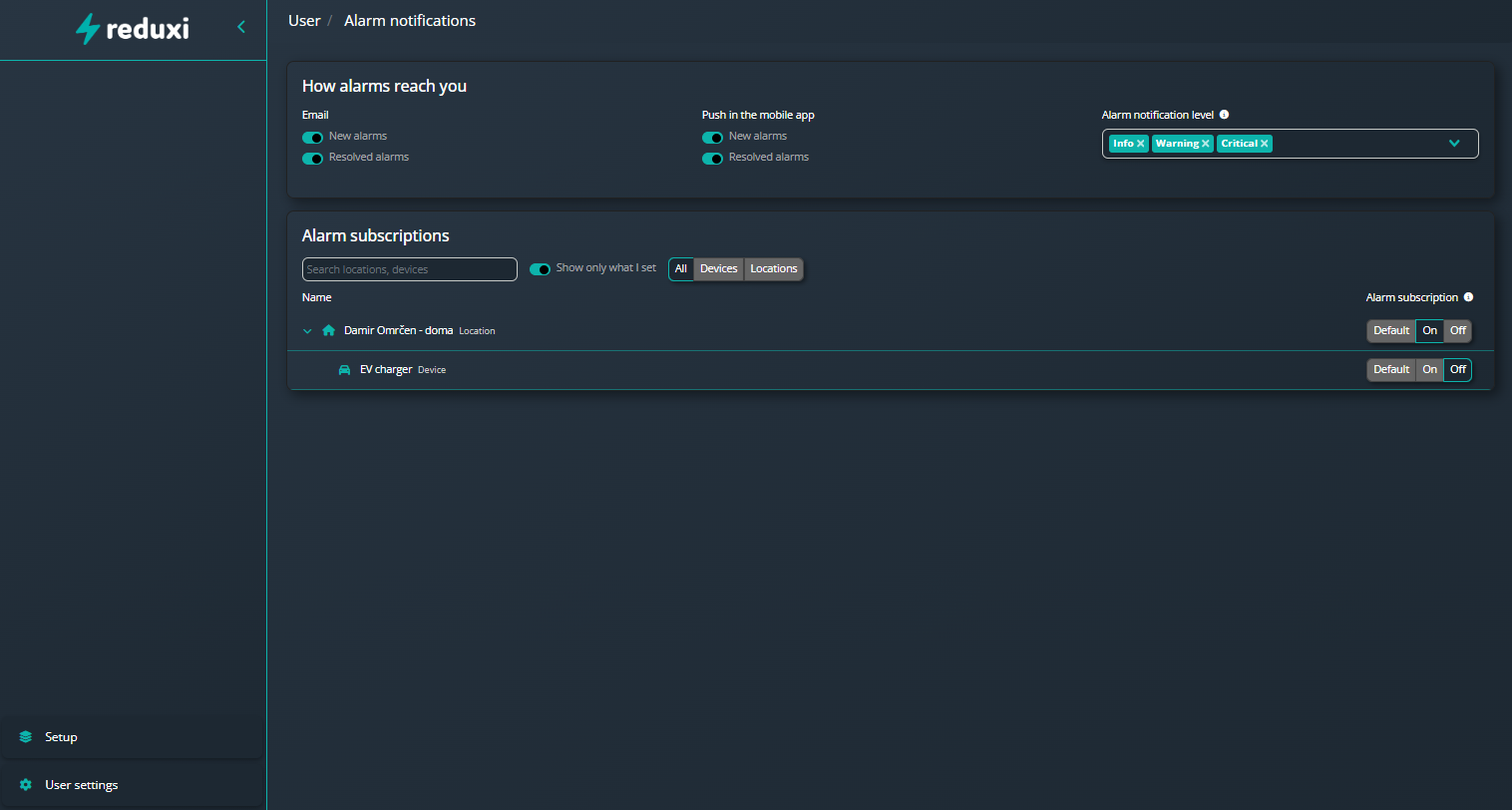This screenshot has height=810, width=1512.
Task: Open the Alarm notification level dropdown arrow
Action: click(1454, 144)
